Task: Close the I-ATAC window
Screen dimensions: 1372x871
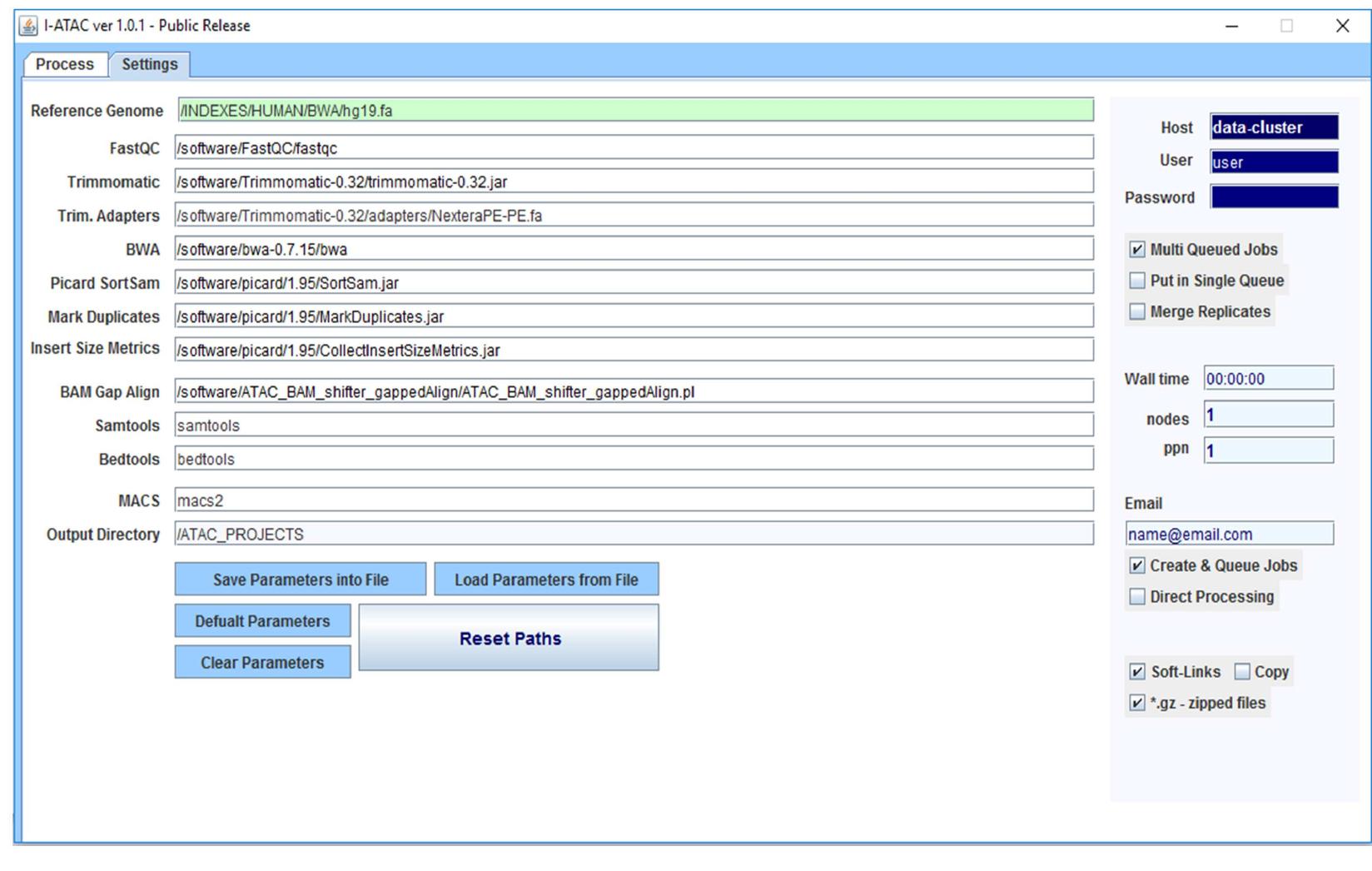Action: pos(1342,26)
